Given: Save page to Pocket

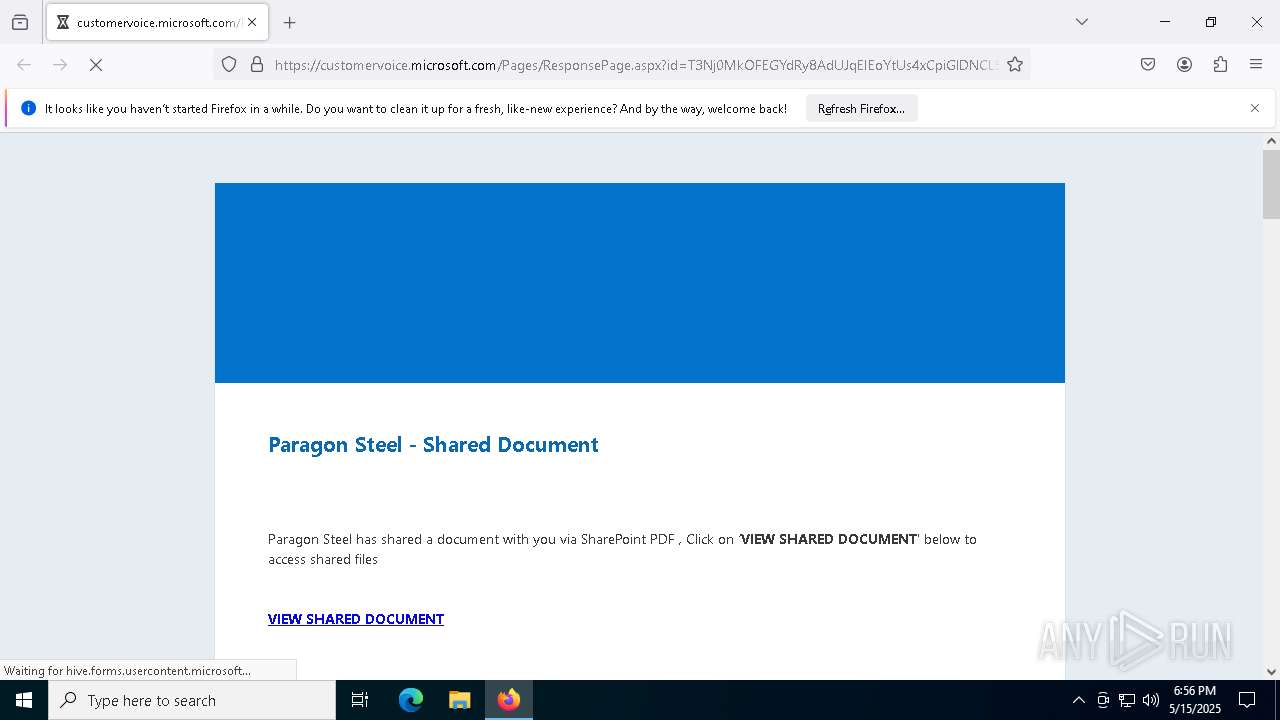Looking at the screenshot, I should 1148,65.
